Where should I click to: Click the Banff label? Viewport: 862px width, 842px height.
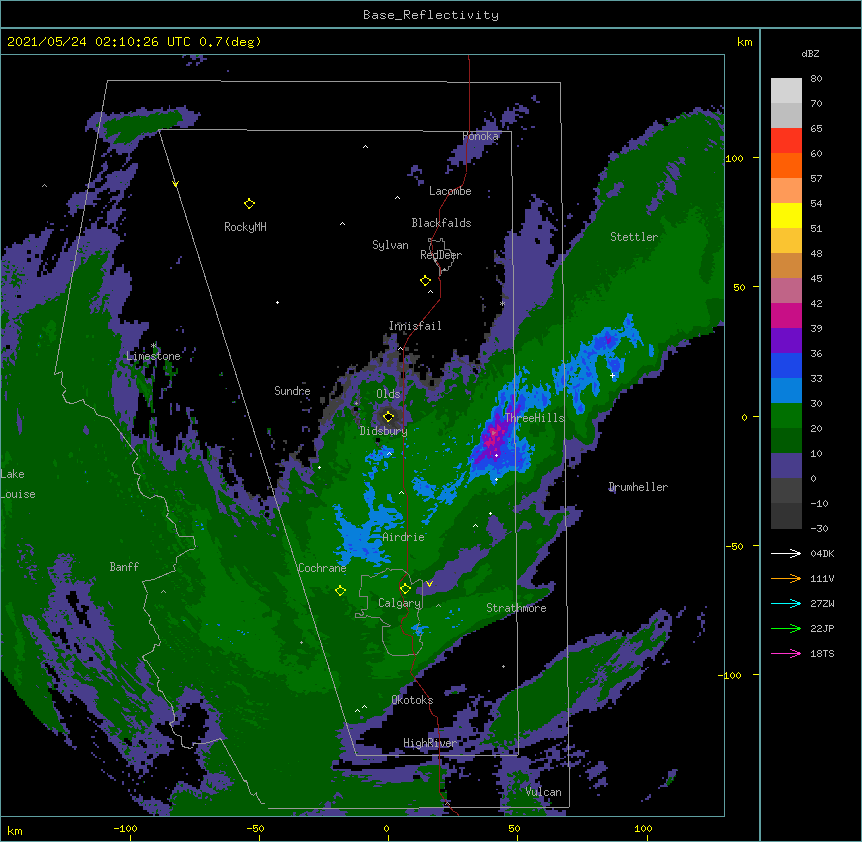point(124,567)
